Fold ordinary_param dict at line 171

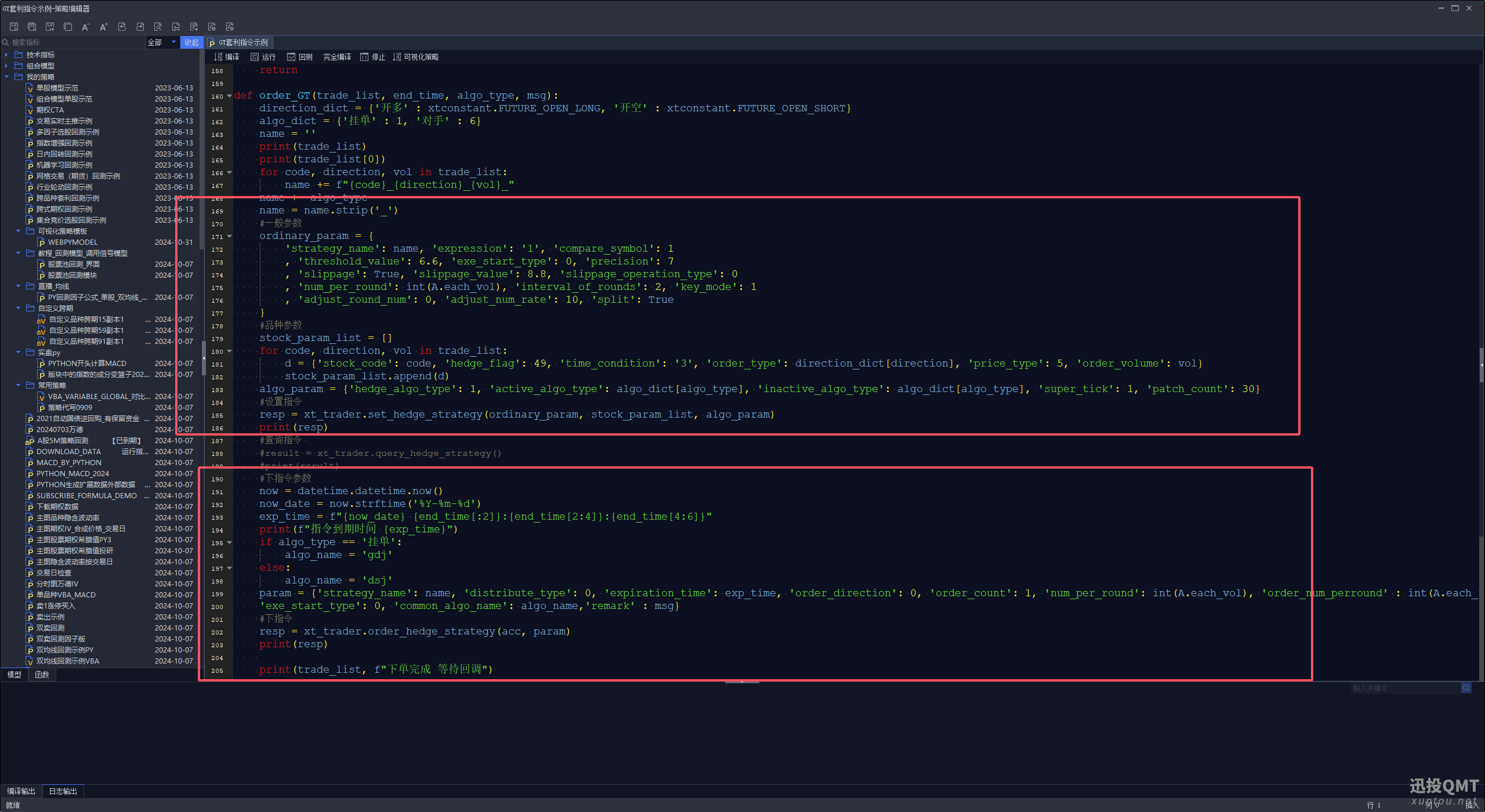229,237
